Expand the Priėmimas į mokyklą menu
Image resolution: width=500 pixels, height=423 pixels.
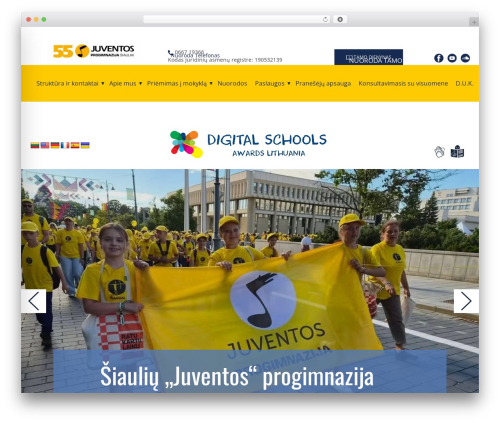180,83
